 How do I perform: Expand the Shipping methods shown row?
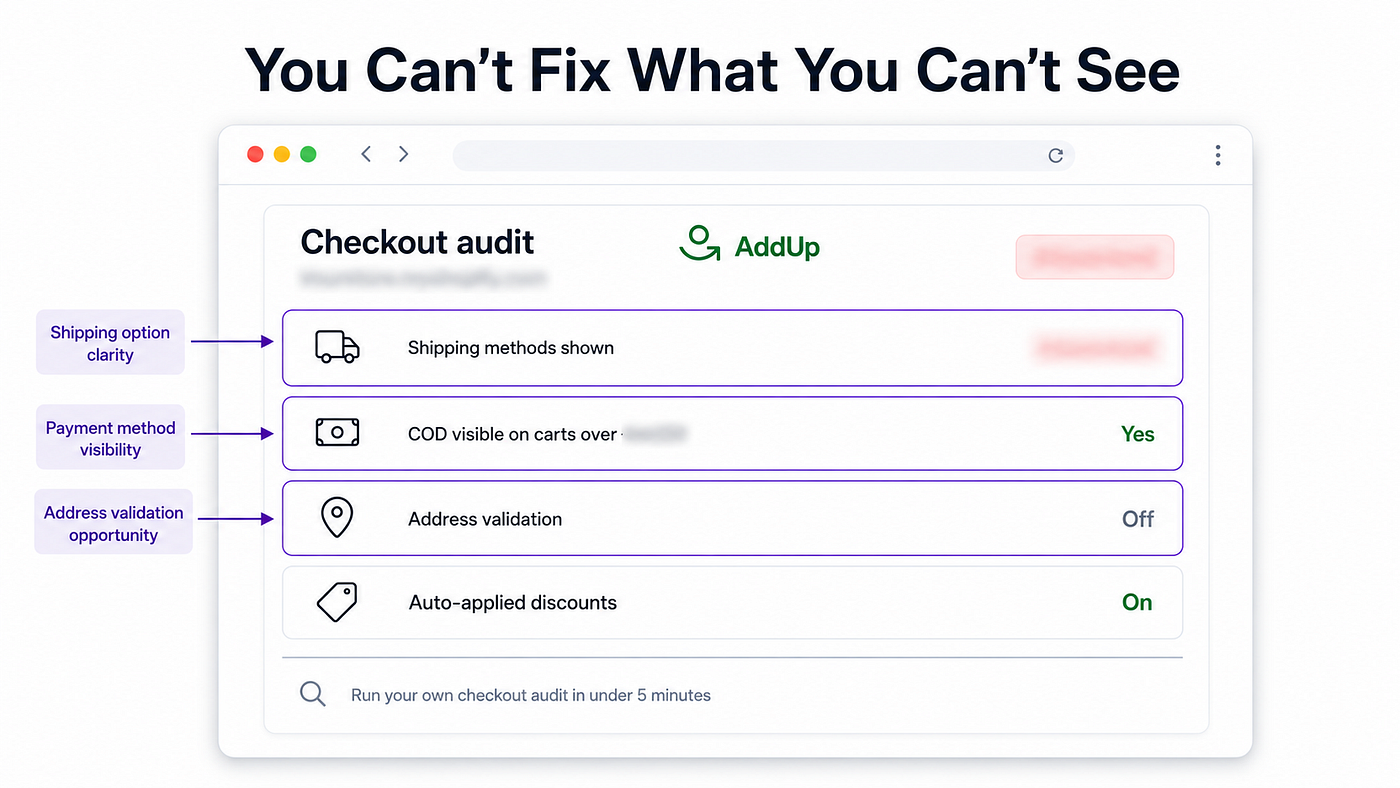(732, 348)
